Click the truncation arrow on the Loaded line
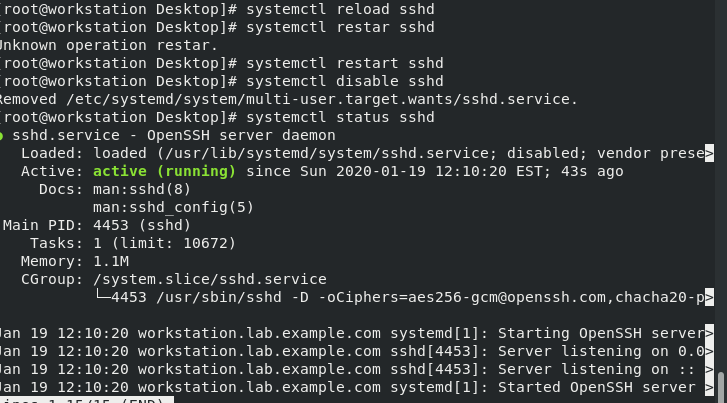The image size is (727, 403). [709, 153]
